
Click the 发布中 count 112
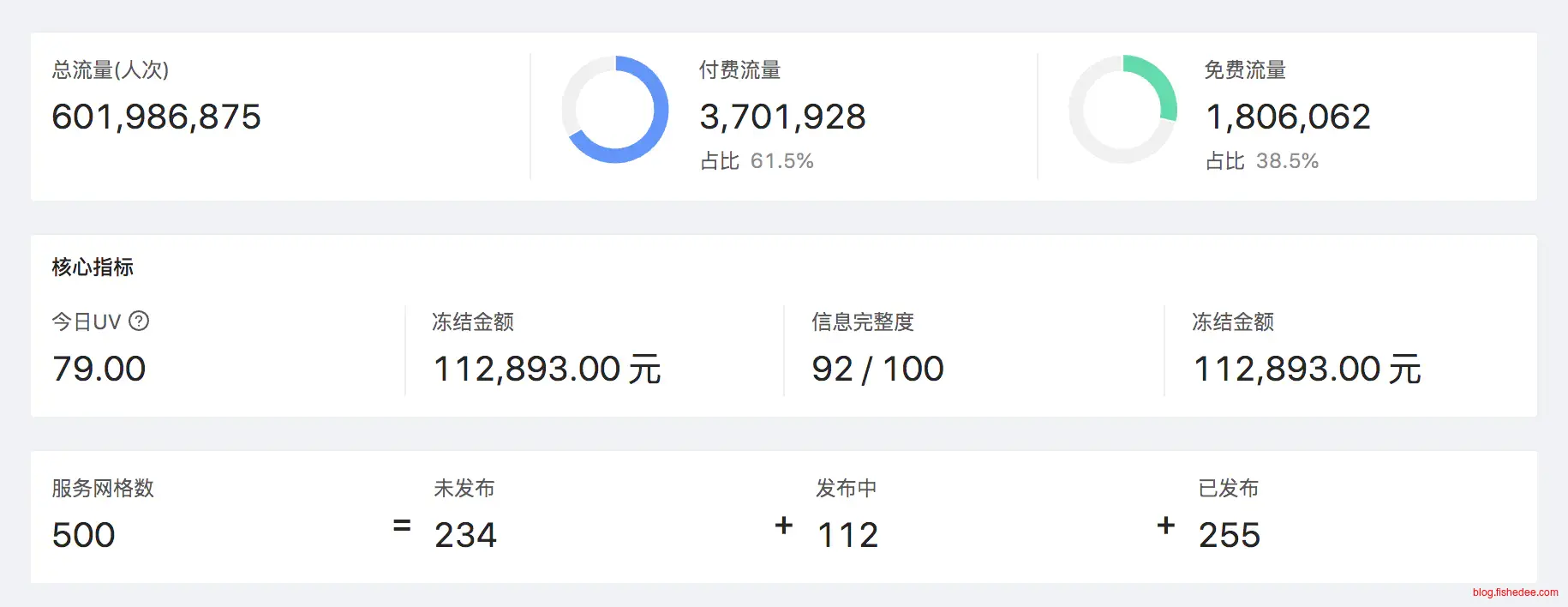point(847,535)
